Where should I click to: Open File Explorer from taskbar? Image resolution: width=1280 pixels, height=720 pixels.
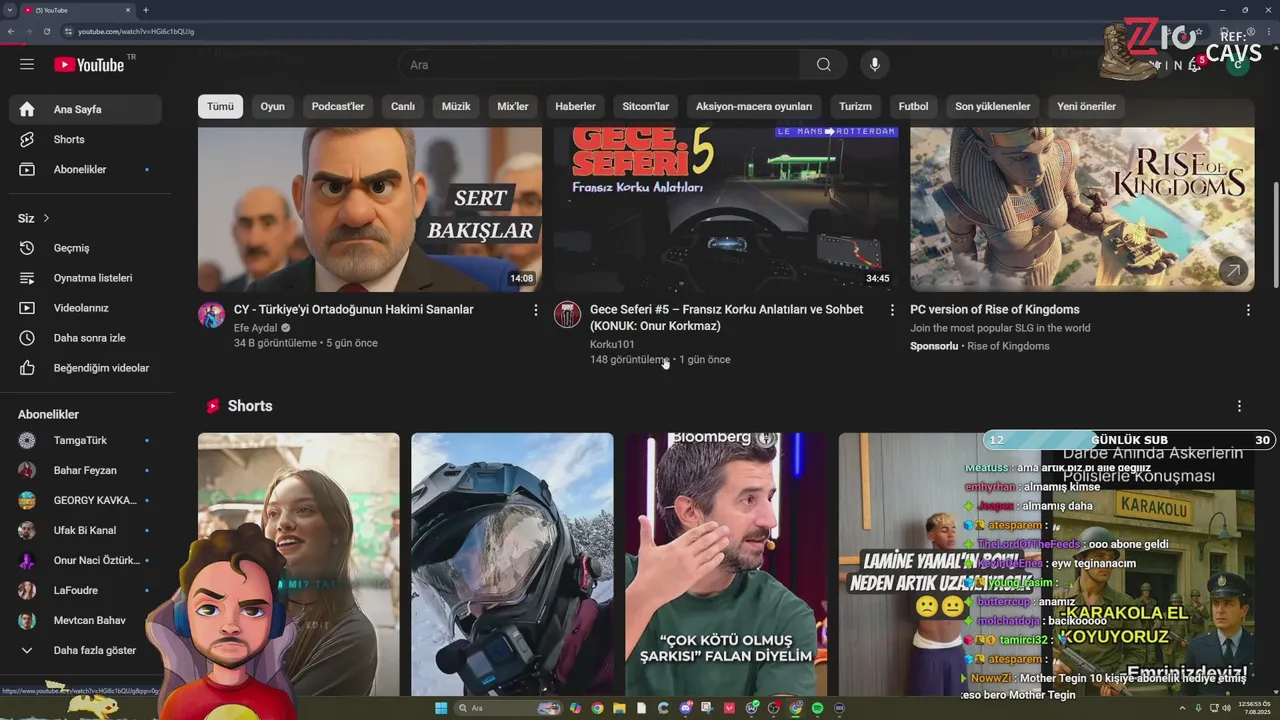[619, 708]
